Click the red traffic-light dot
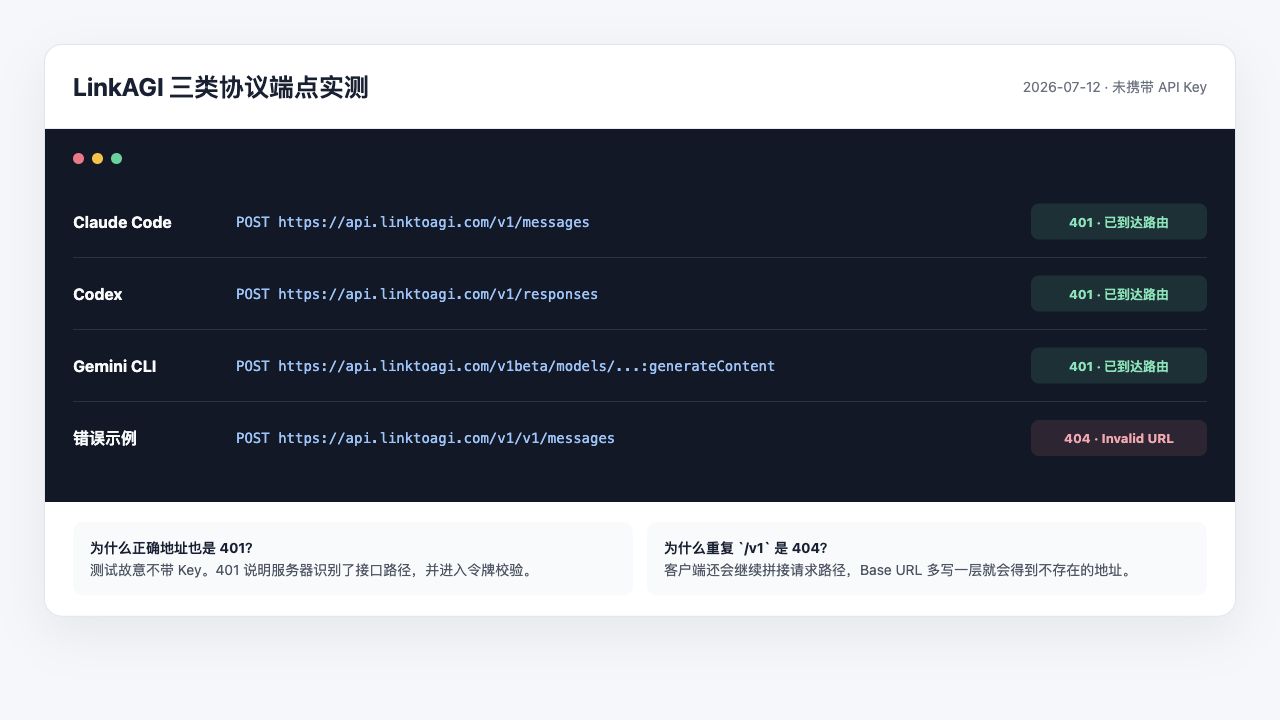Image resolution: width=1280 pixels, height=720 pixels. (x=78, y=158)
